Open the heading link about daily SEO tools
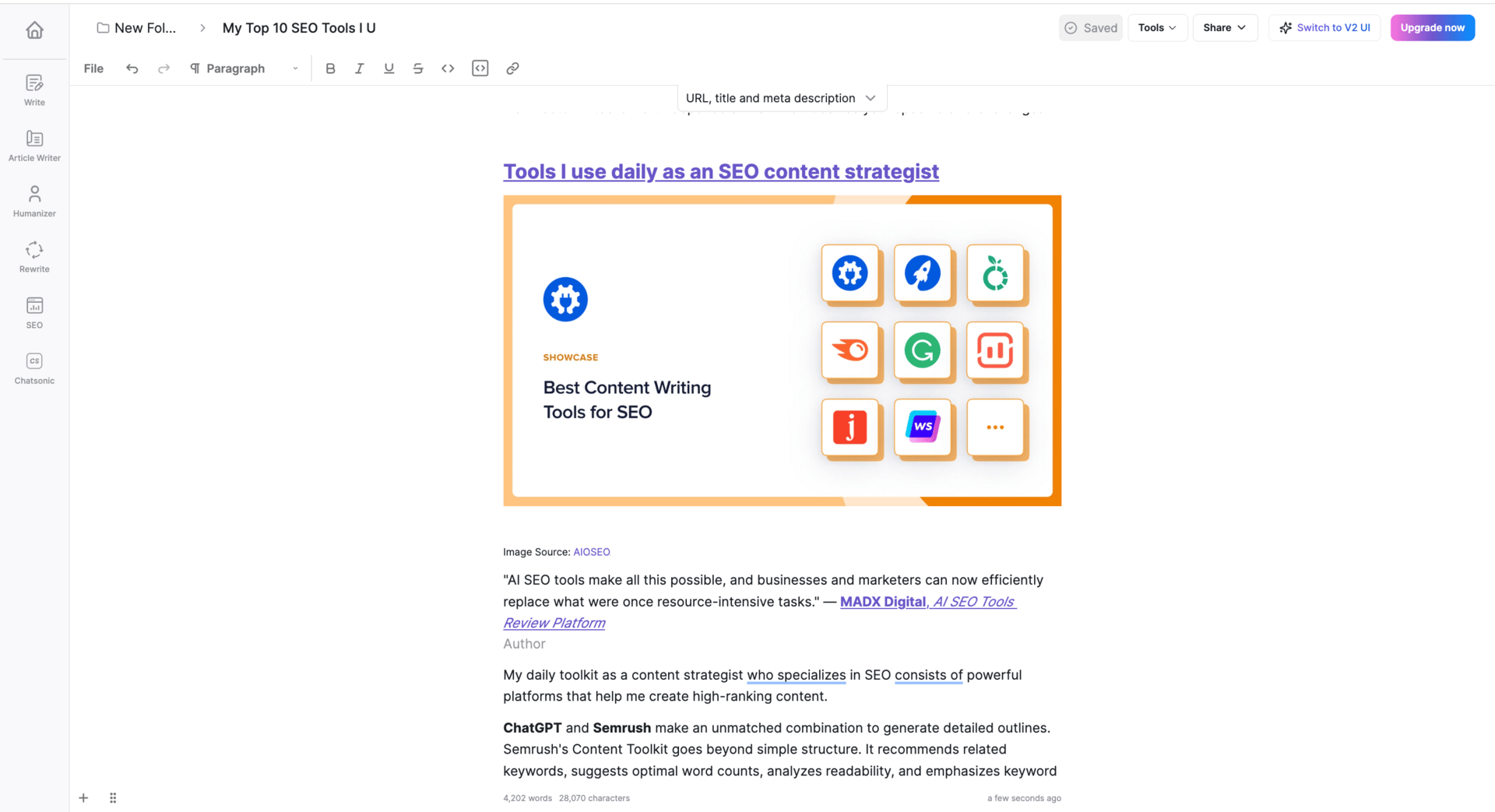The width and height of the screenshot is (1495, 812). pyautogui.click(x=721, y=171)
